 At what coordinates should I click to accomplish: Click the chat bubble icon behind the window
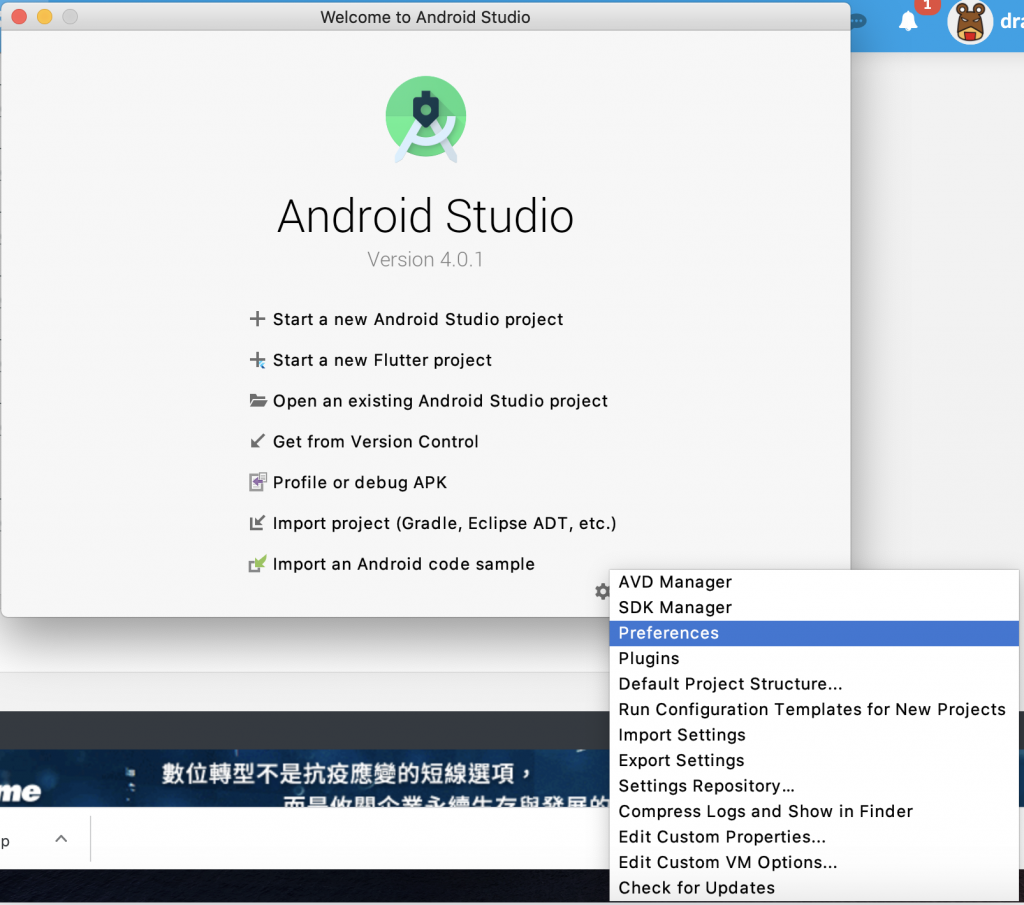point(858,22)
